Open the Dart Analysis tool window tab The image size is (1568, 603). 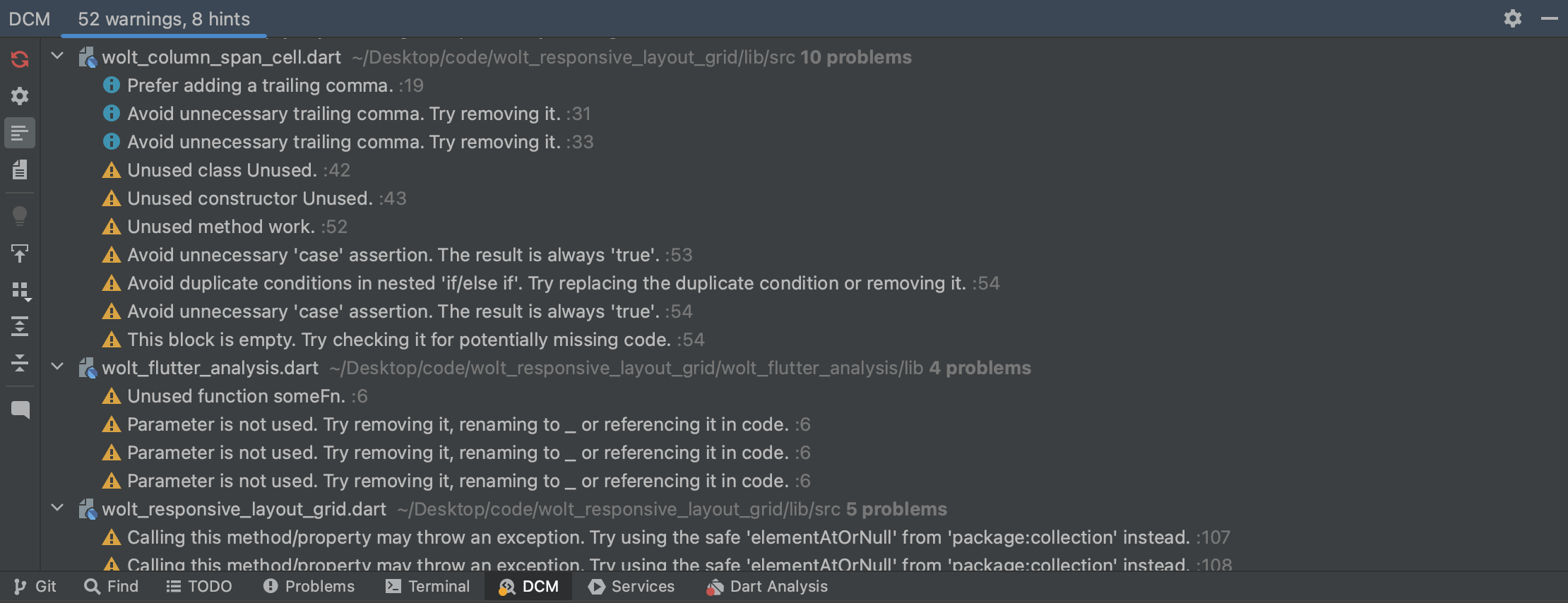[767, 586]
